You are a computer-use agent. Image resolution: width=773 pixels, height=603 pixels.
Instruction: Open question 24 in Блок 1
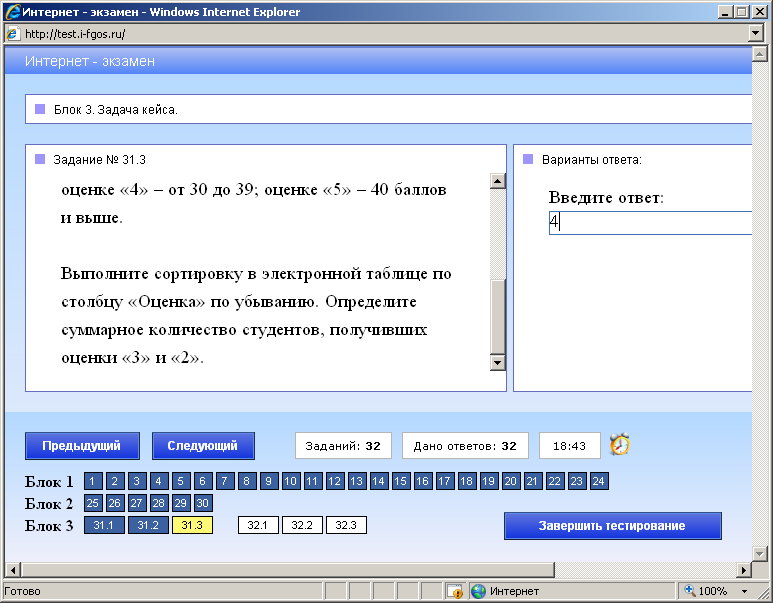(599, 481)
